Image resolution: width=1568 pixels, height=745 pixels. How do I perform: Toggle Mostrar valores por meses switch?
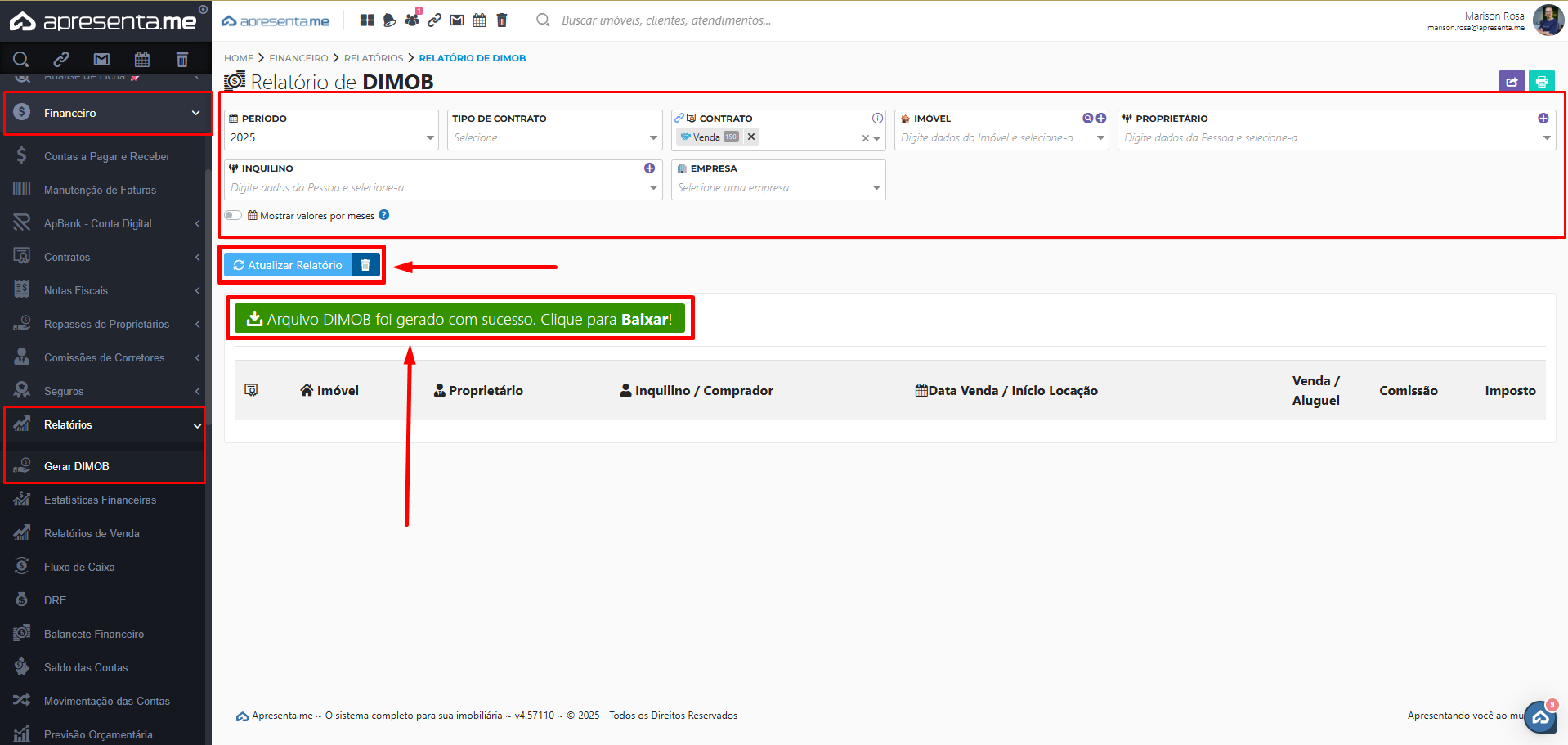tap(234, 216)
